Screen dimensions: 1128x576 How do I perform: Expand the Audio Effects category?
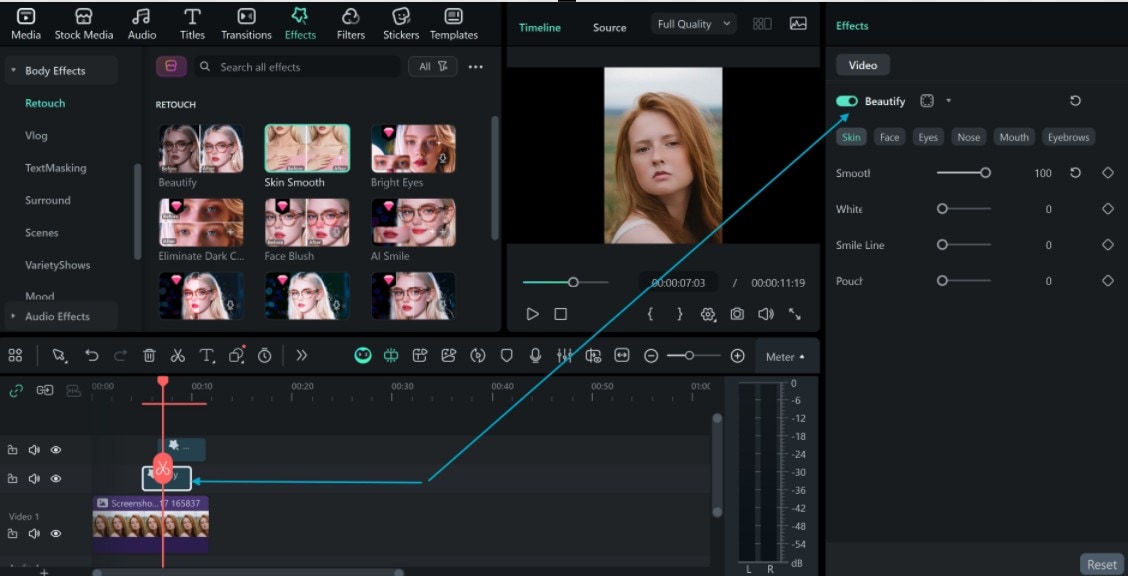(x=57, y=316)
